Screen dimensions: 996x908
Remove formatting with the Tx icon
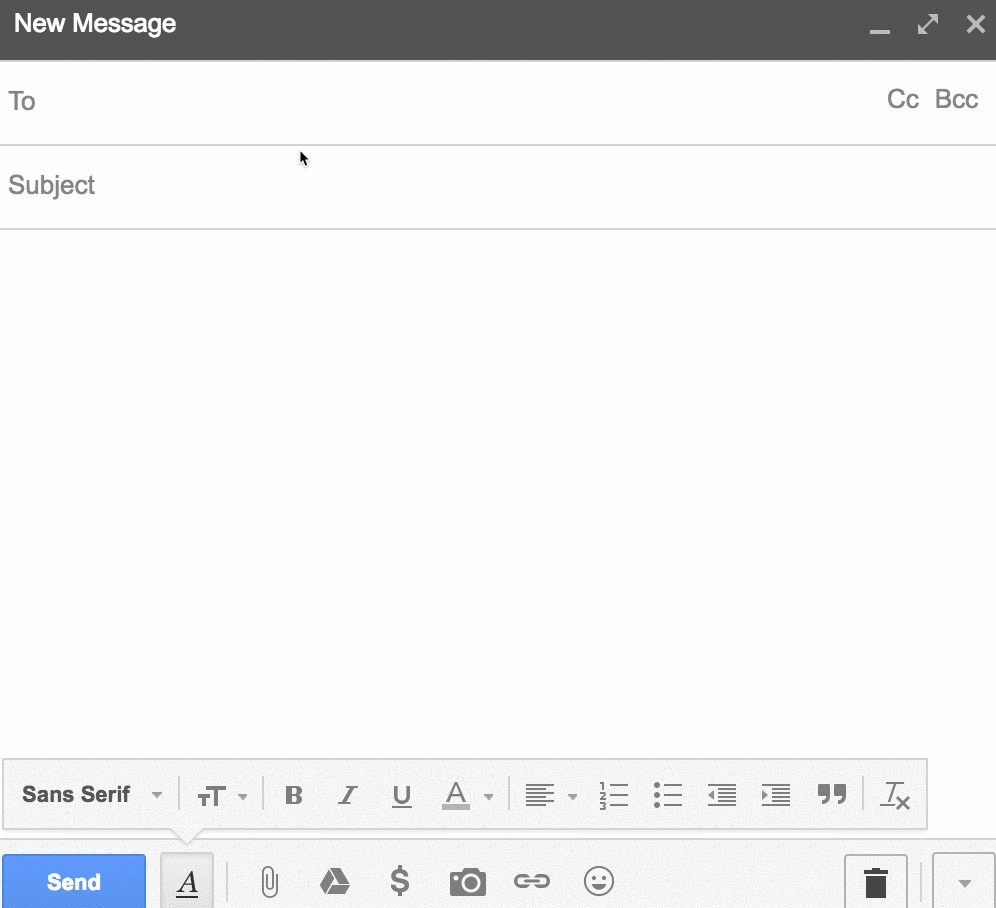click(x=894, y=795)
